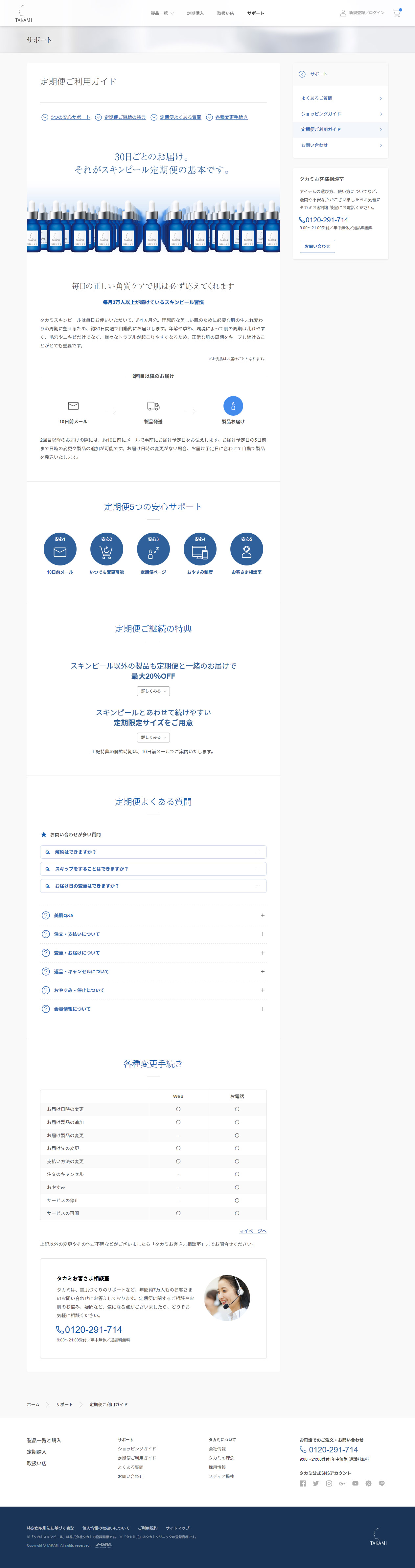Click the Twitter icon in the footer

316,1483
